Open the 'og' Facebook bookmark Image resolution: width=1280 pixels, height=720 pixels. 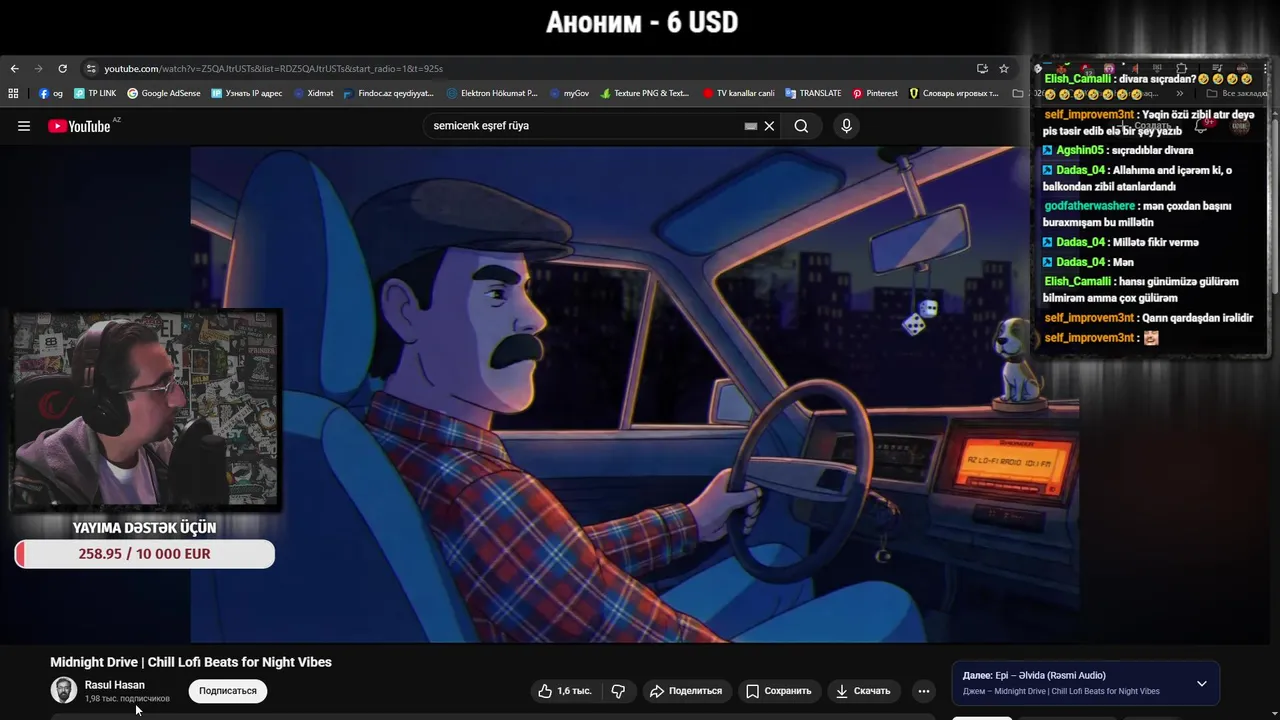51,93
